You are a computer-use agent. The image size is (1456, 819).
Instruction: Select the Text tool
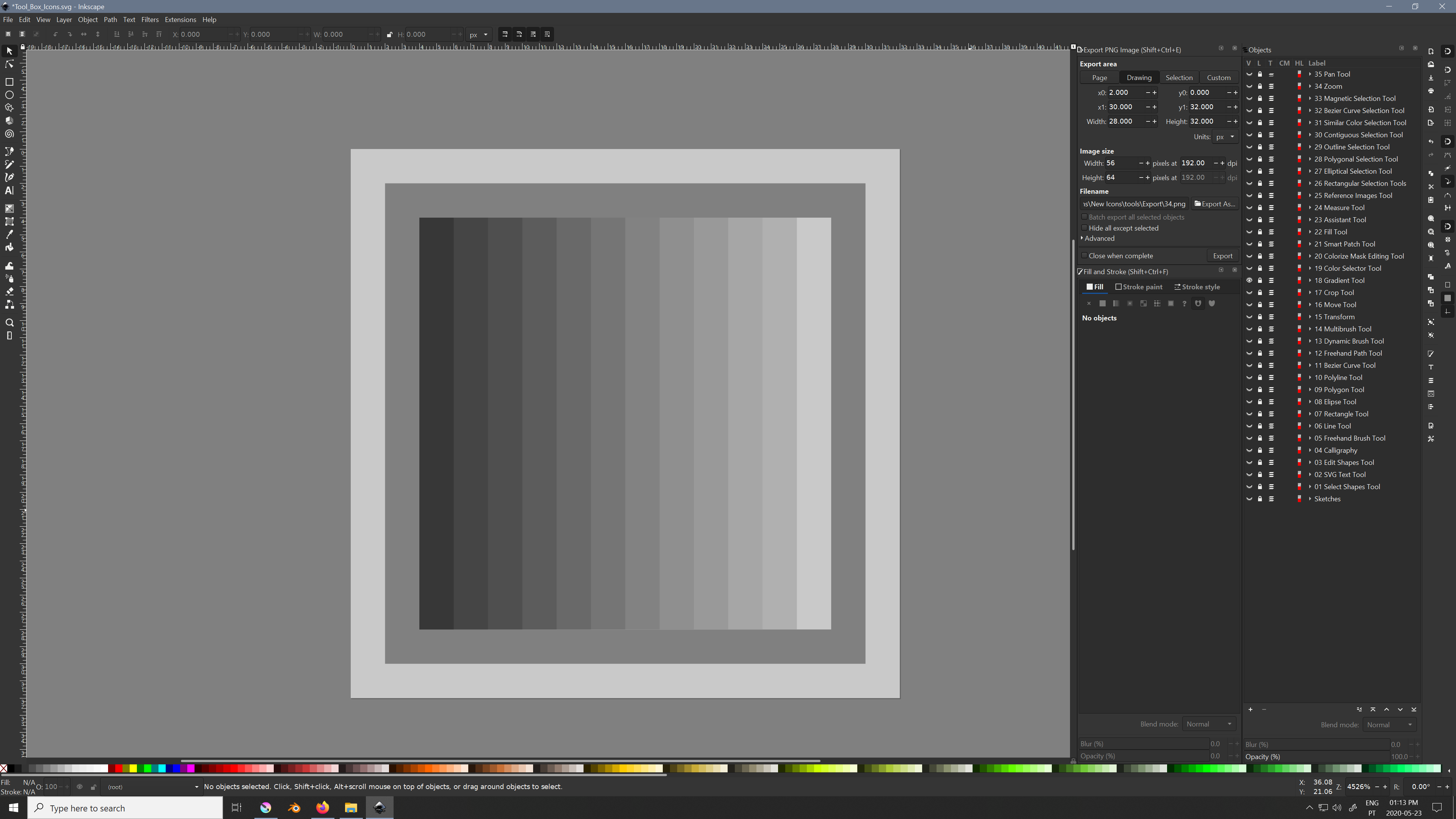click(x=9, y=191)
